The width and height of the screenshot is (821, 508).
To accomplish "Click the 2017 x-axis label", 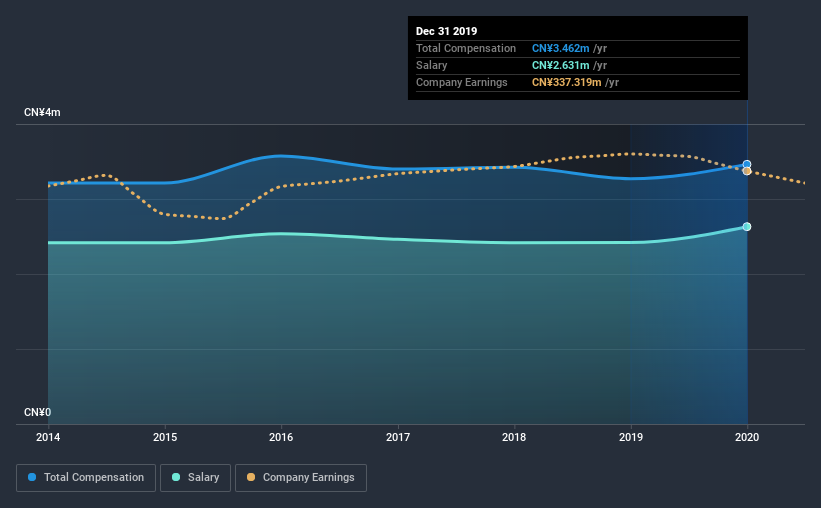I will coord(398,437).
